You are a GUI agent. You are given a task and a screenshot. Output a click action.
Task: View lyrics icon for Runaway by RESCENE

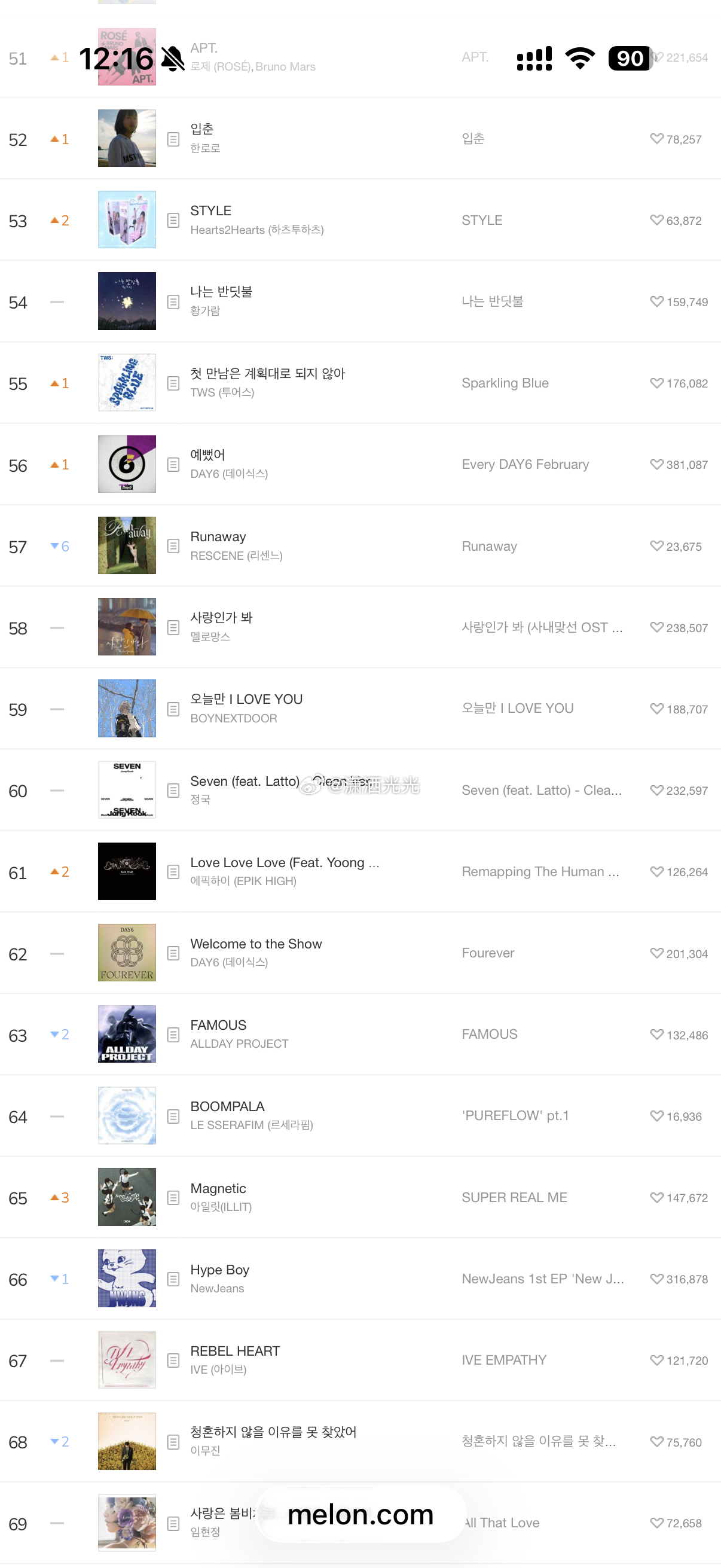tap(173, 546)
